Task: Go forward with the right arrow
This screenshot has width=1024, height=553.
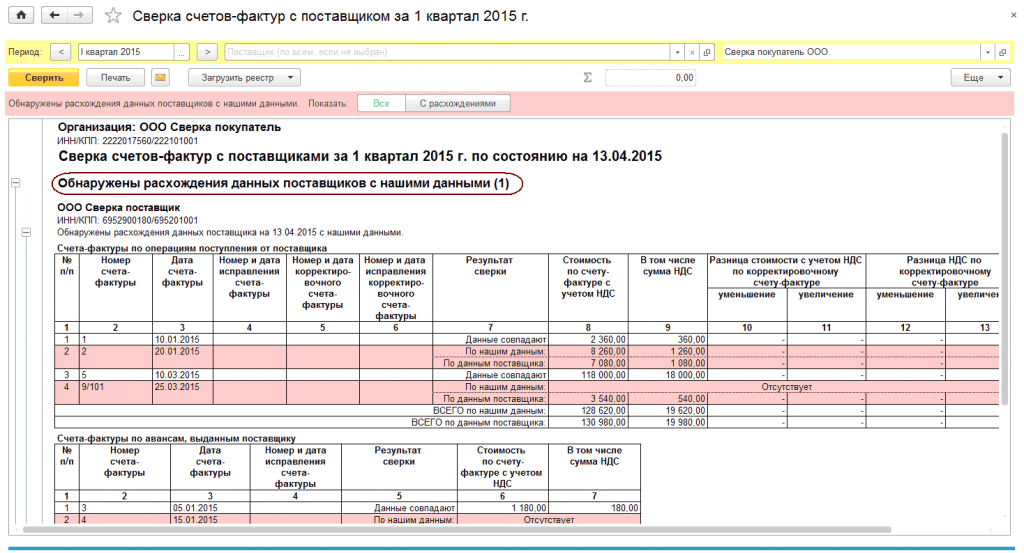Action: point(81,16)
